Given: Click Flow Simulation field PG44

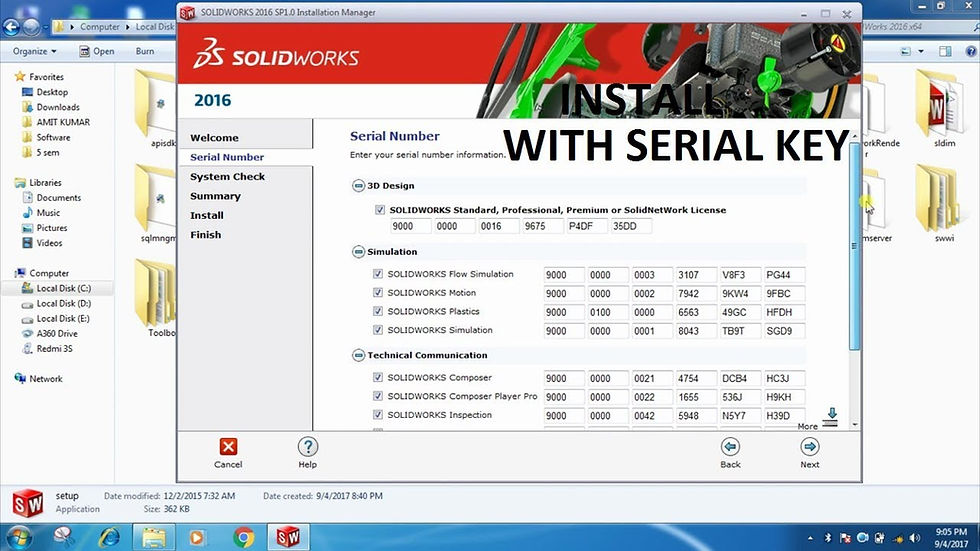Looking at the screenshot, I should click(x=784, y=275).
